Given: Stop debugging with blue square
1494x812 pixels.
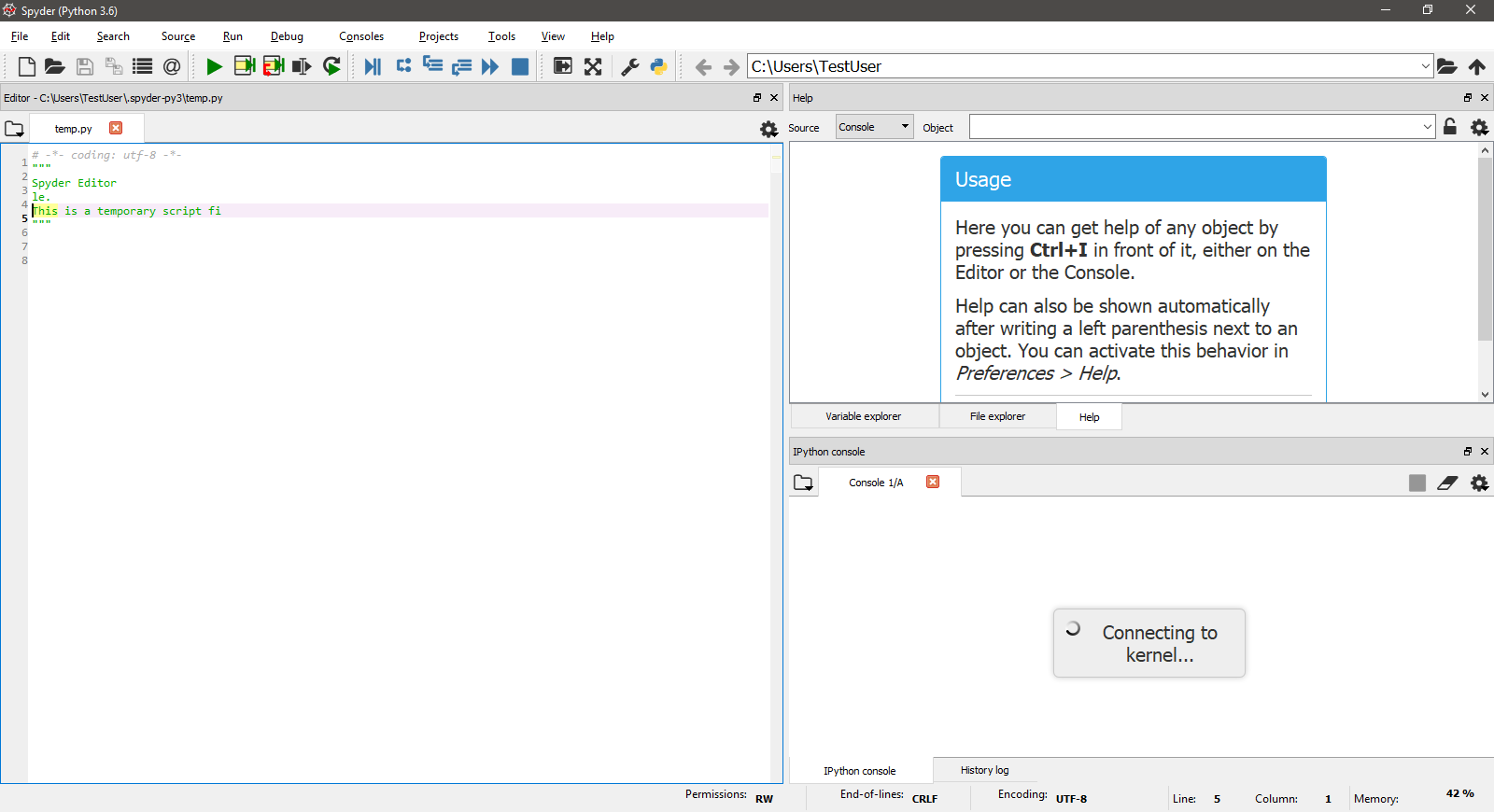Looking at the screenshot, I should 520,66.
